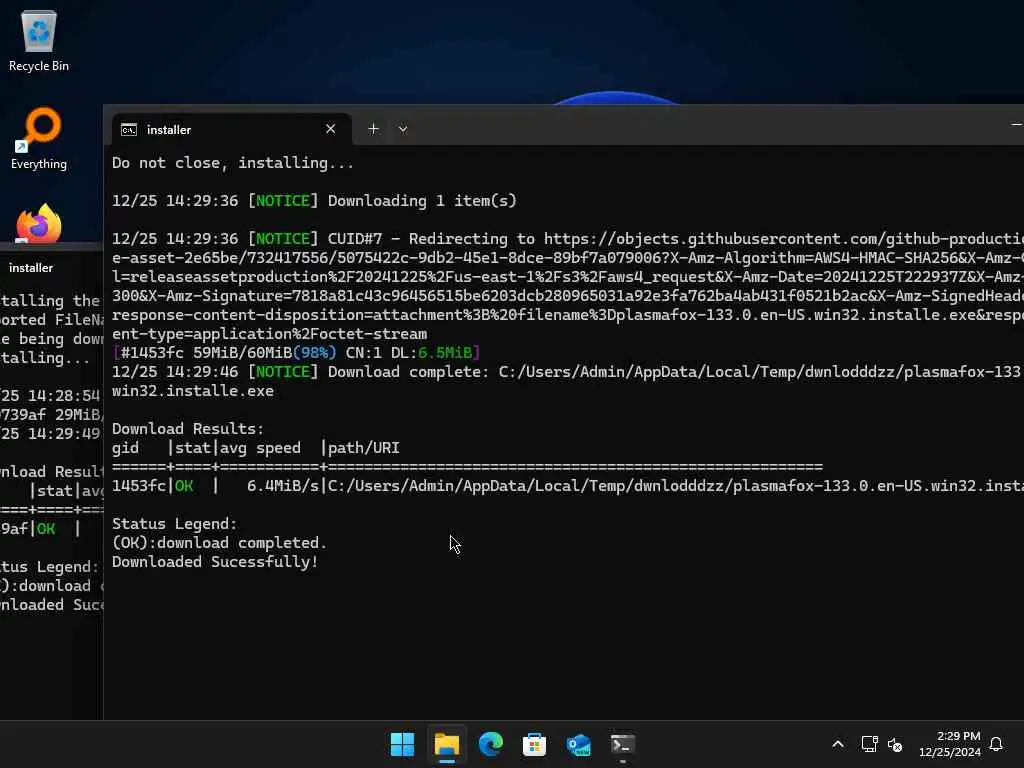Click the 6.4MiB/s average speed value

tap(283, 486)
